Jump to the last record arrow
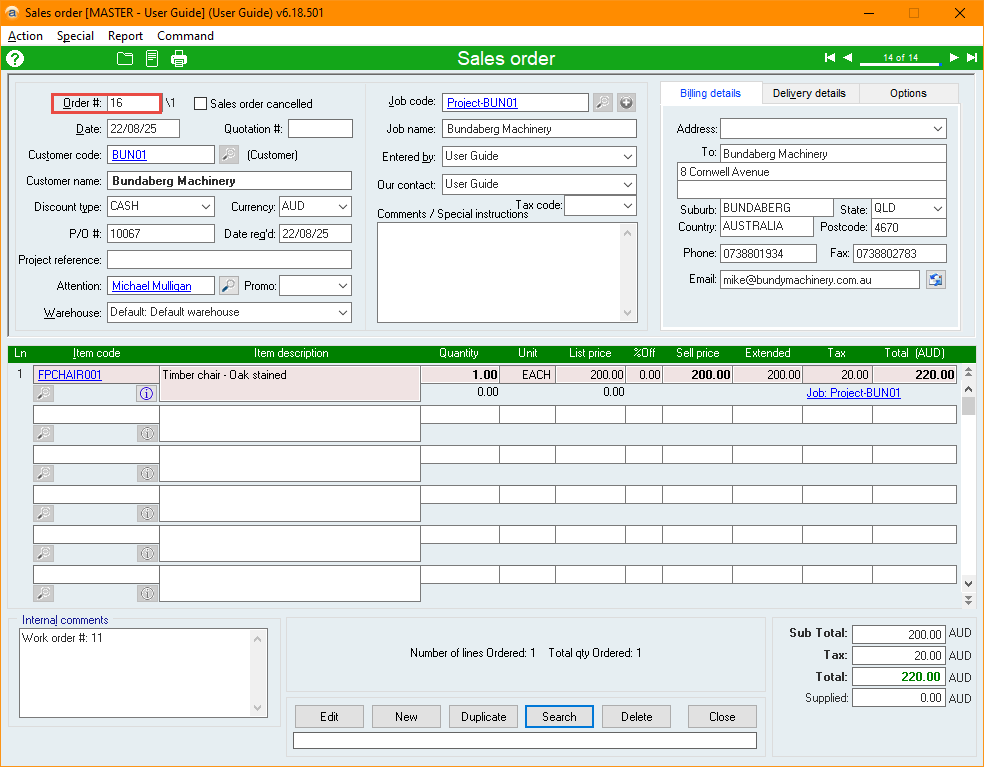 pyautogui.click(x=971, y=58)
